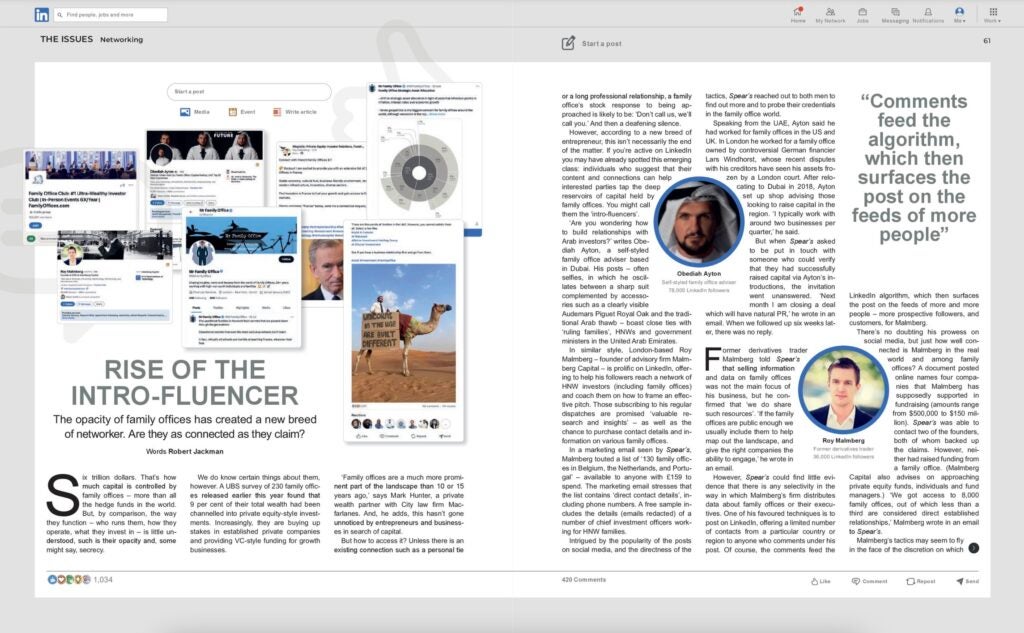This screenshot has height=633, width=1024.
Task: Click the Roy Malmberg name caption
Action: [x=843, y=440]
